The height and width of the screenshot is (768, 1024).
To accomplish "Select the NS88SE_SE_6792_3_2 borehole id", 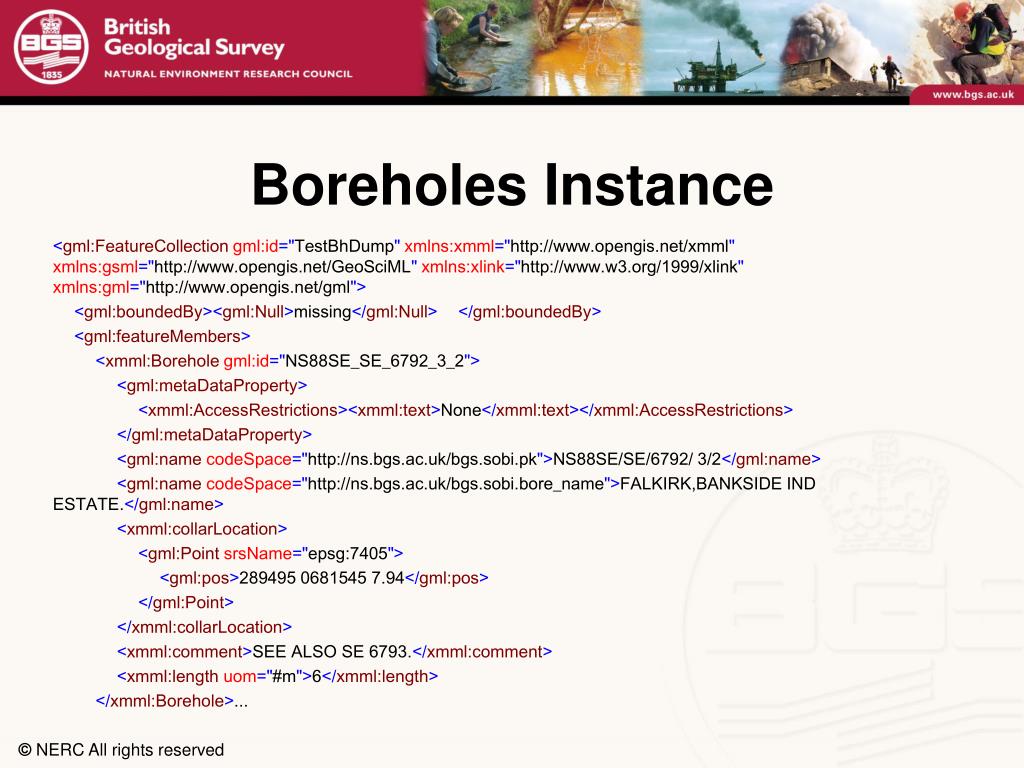I will coord(375,361).
